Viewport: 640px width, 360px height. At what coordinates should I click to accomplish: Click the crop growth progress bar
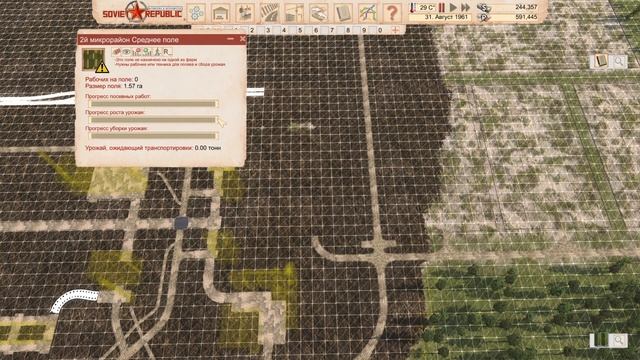coord(153,120)
